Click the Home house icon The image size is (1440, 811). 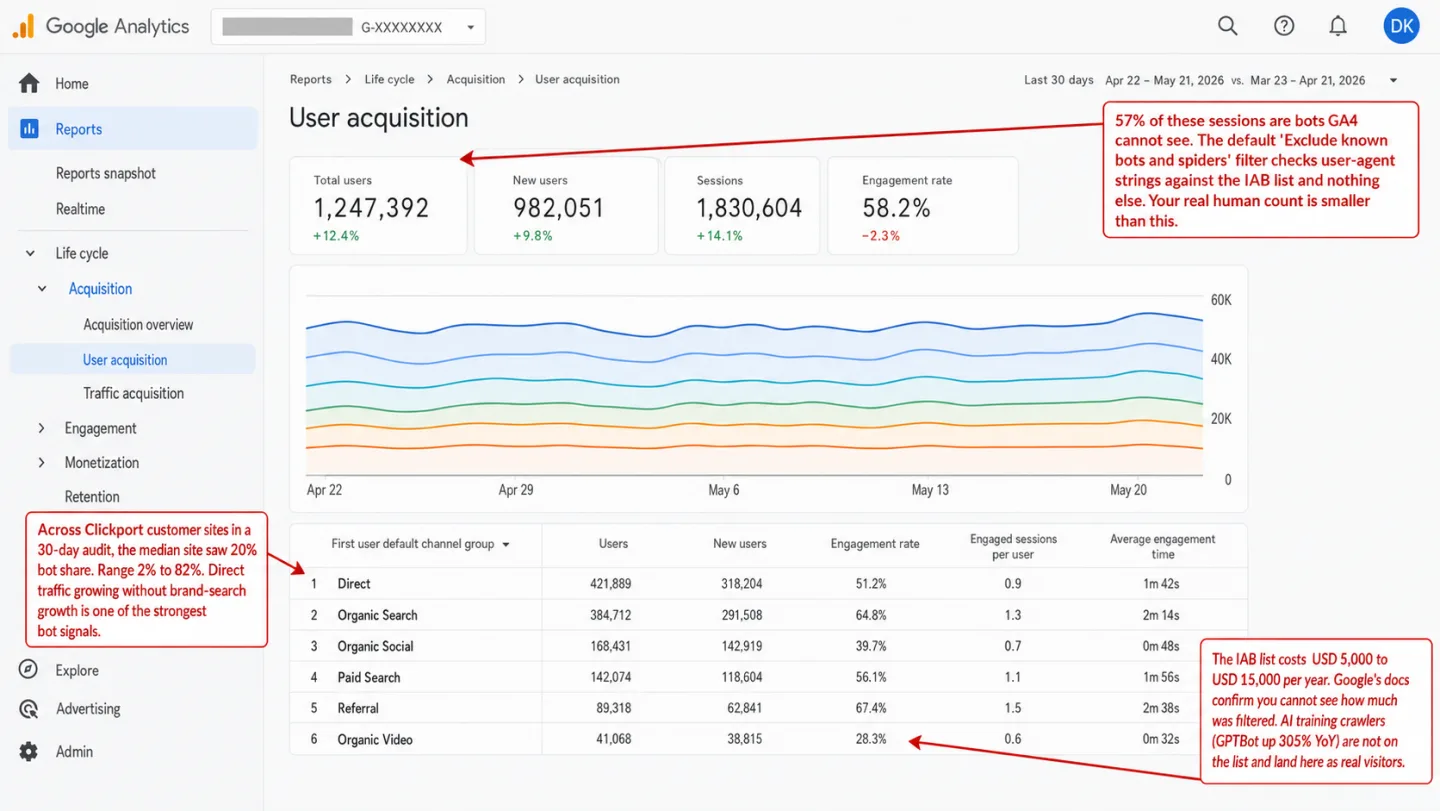coord(29,83)
